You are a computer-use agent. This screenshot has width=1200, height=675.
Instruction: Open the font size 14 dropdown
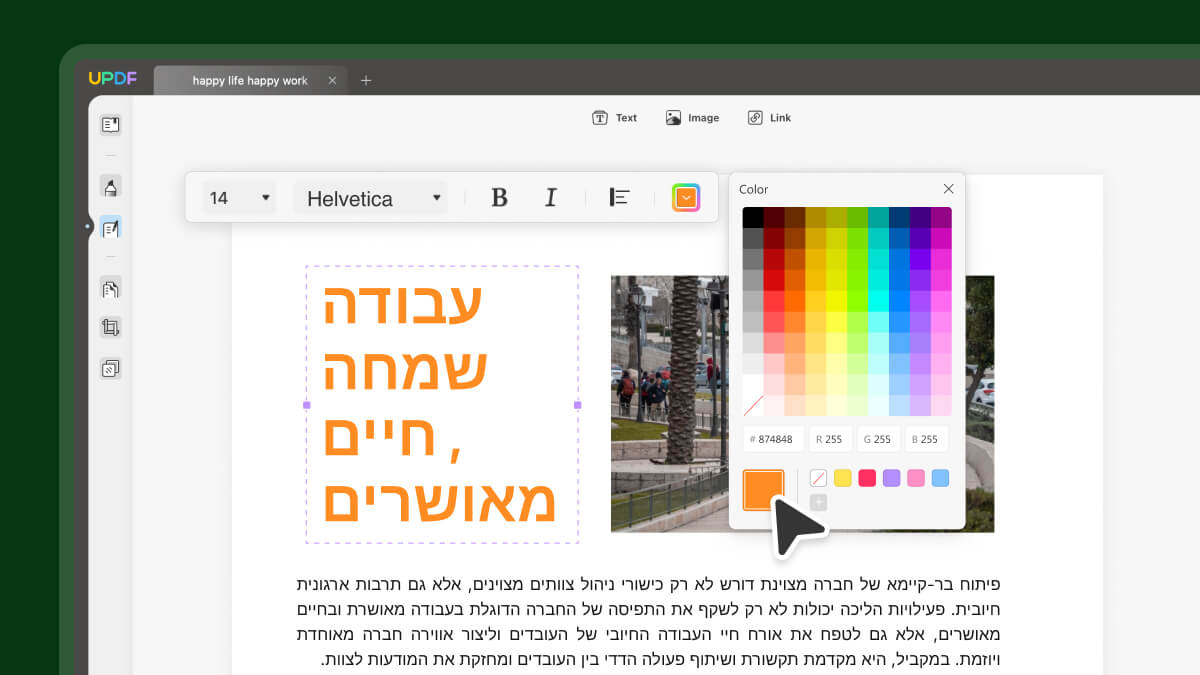240,197
